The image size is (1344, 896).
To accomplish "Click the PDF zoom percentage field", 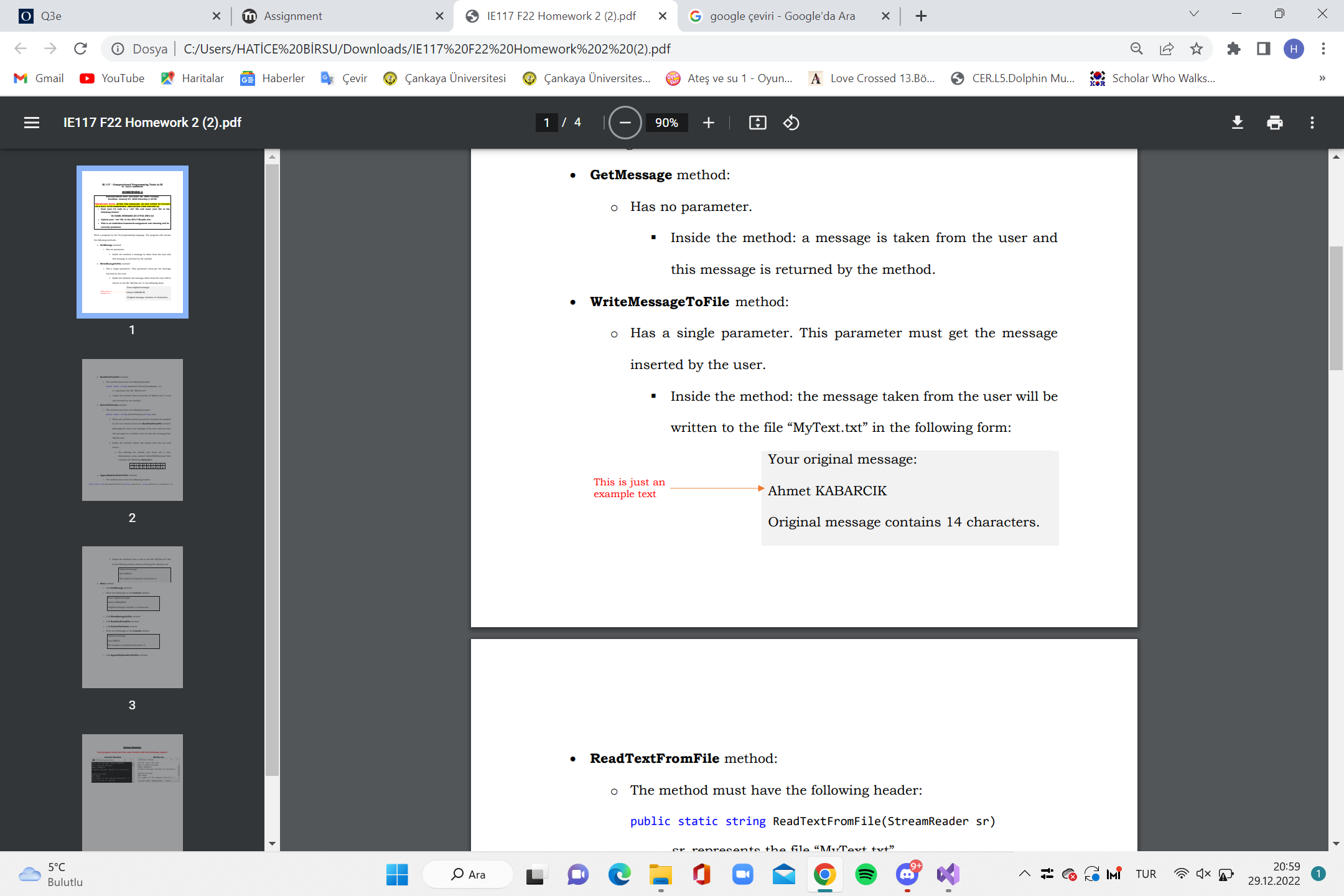I will tap(666, 123).
